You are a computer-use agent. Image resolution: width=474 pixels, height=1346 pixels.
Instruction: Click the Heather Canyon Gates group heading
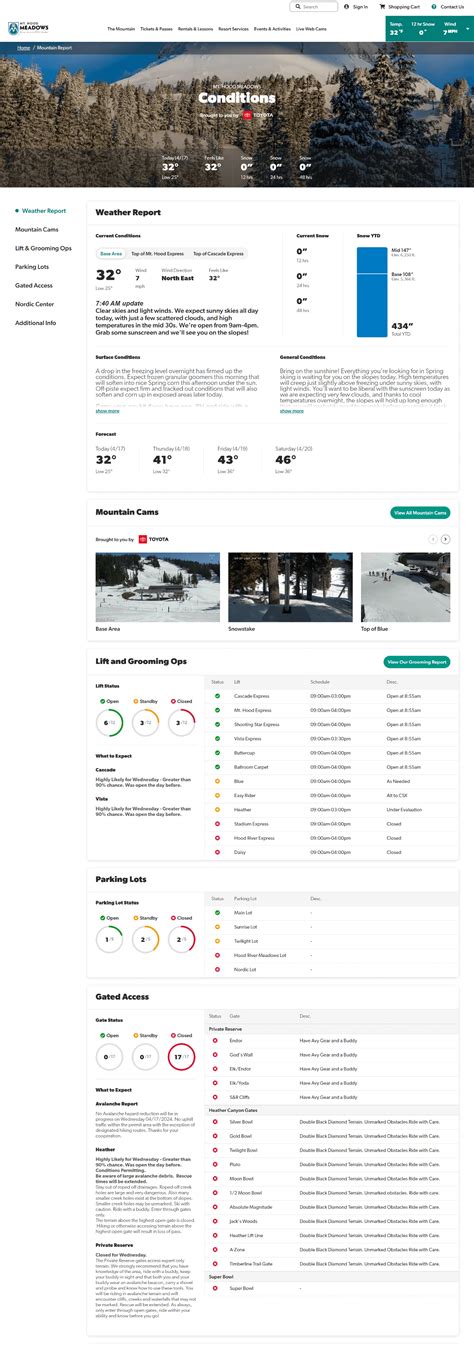233,1109
